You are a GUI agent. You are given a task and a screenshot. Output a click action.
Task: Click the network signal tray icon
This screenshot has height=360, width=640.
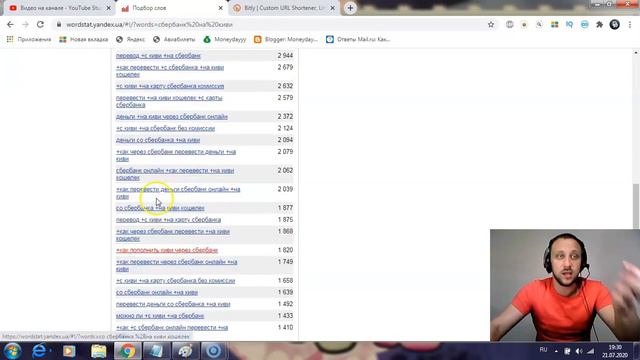pos(591,351)
